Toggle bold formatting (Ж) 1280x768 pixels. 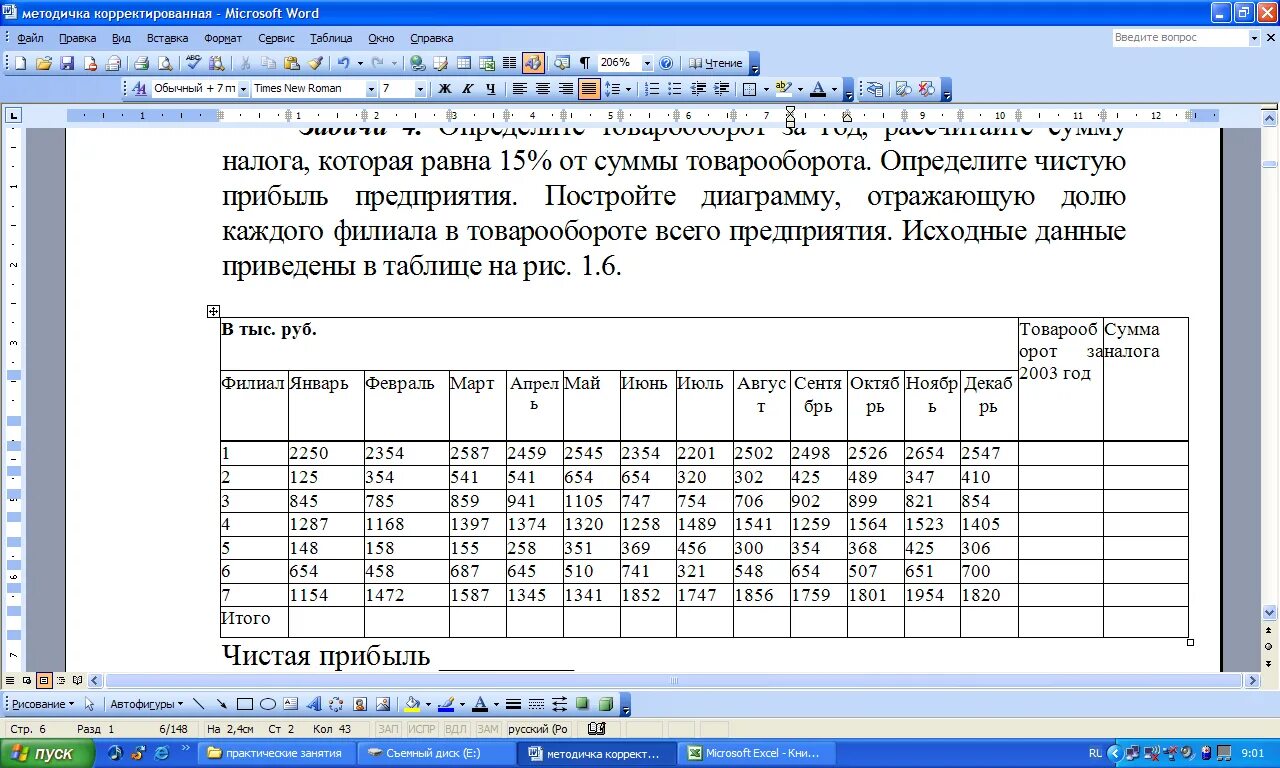[x=445, y=89]
